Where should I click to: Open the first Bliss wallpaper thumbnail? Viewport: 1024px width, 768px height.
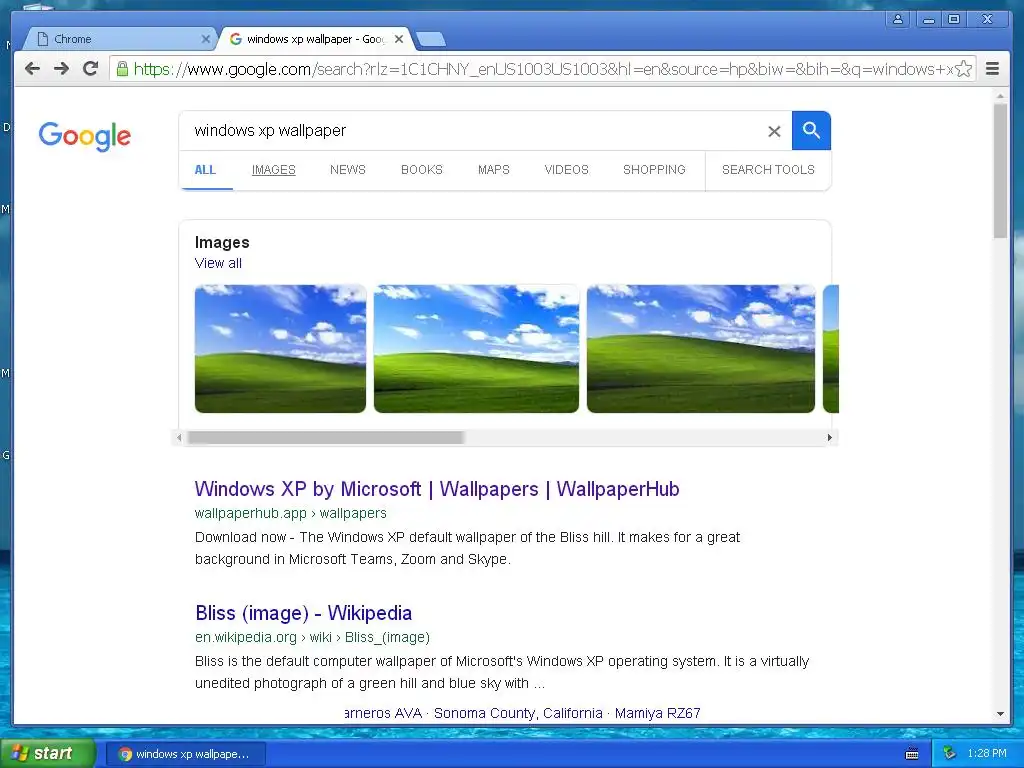(x=280, y=349)
